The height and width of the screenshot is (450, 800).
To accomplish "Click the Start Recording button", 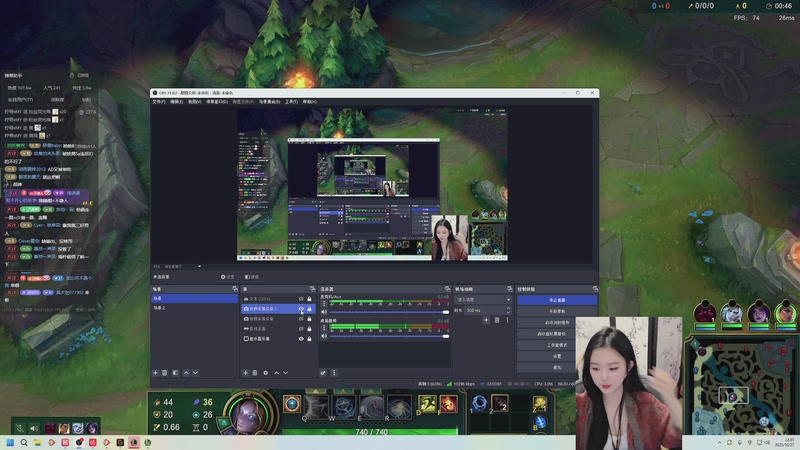I will pos(557,311).
